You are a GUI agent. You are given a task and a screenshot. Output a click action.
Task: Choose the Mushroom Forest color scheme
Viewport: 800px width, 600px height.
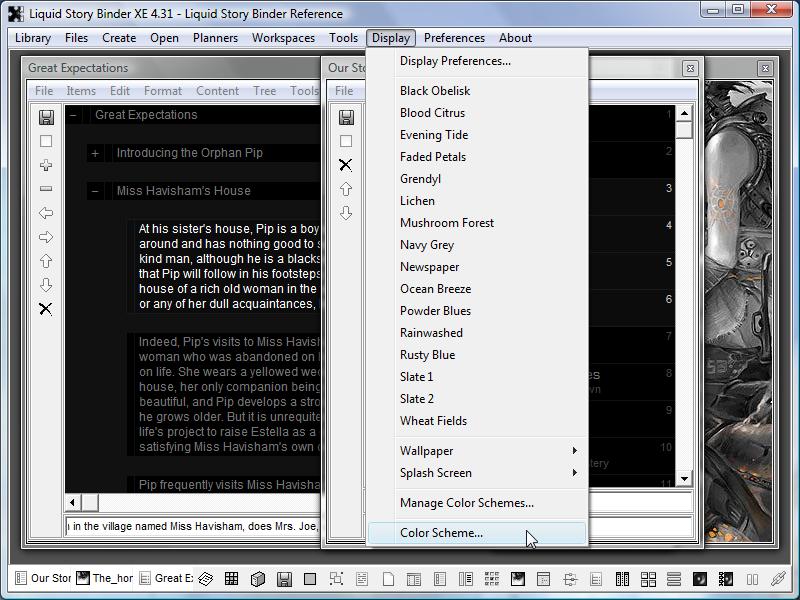[x=446, y=223]
